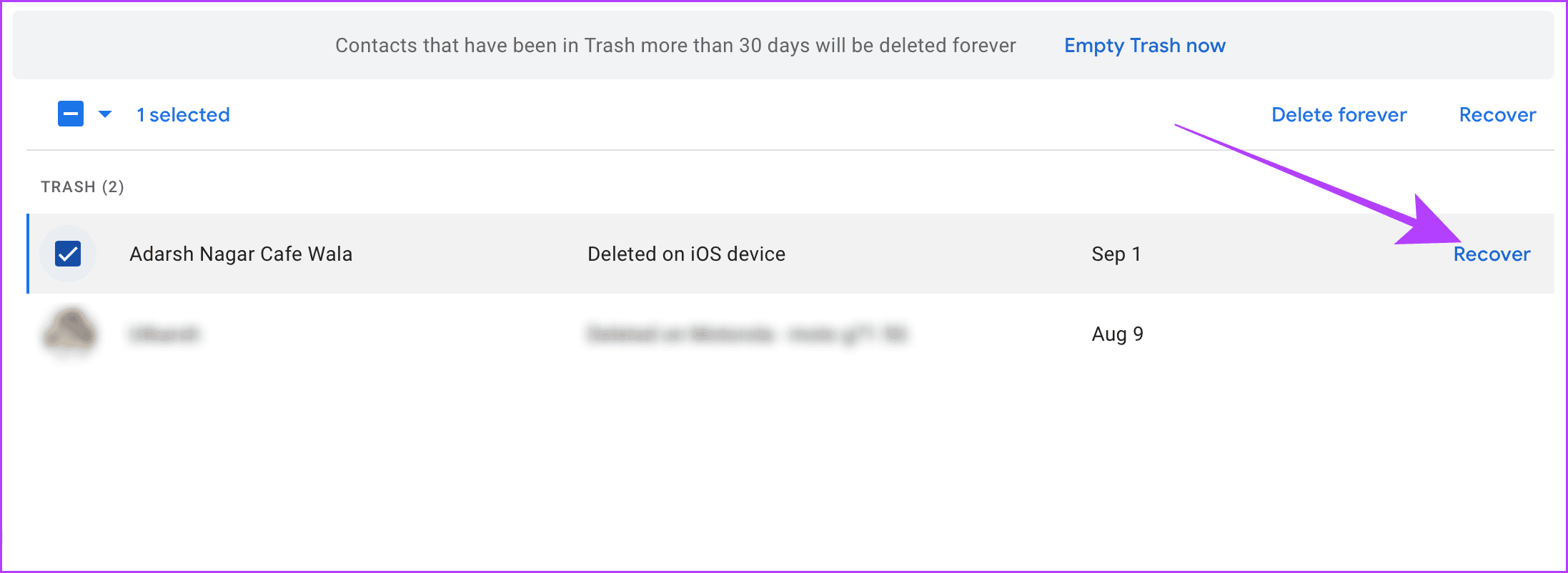1568x573 pixels.
Task: Click the TRASH (2) section header
Action: point(82,186)
